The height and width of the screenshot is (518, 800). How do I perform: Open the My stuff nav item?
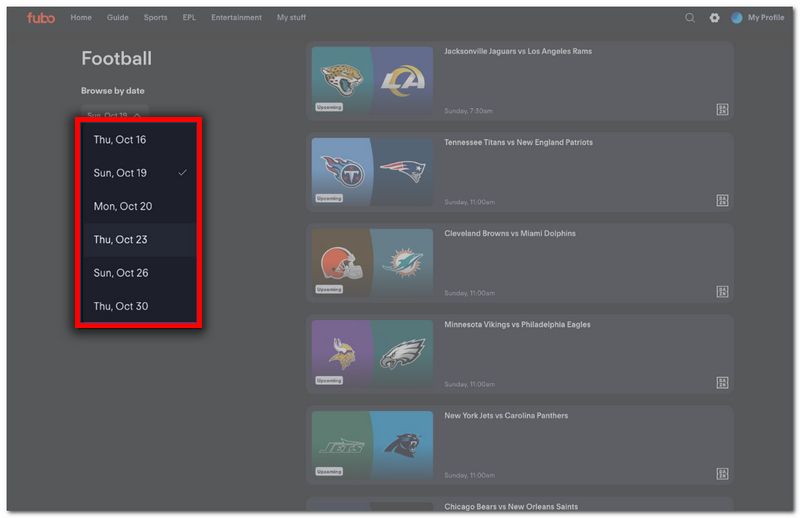point(291,17)
